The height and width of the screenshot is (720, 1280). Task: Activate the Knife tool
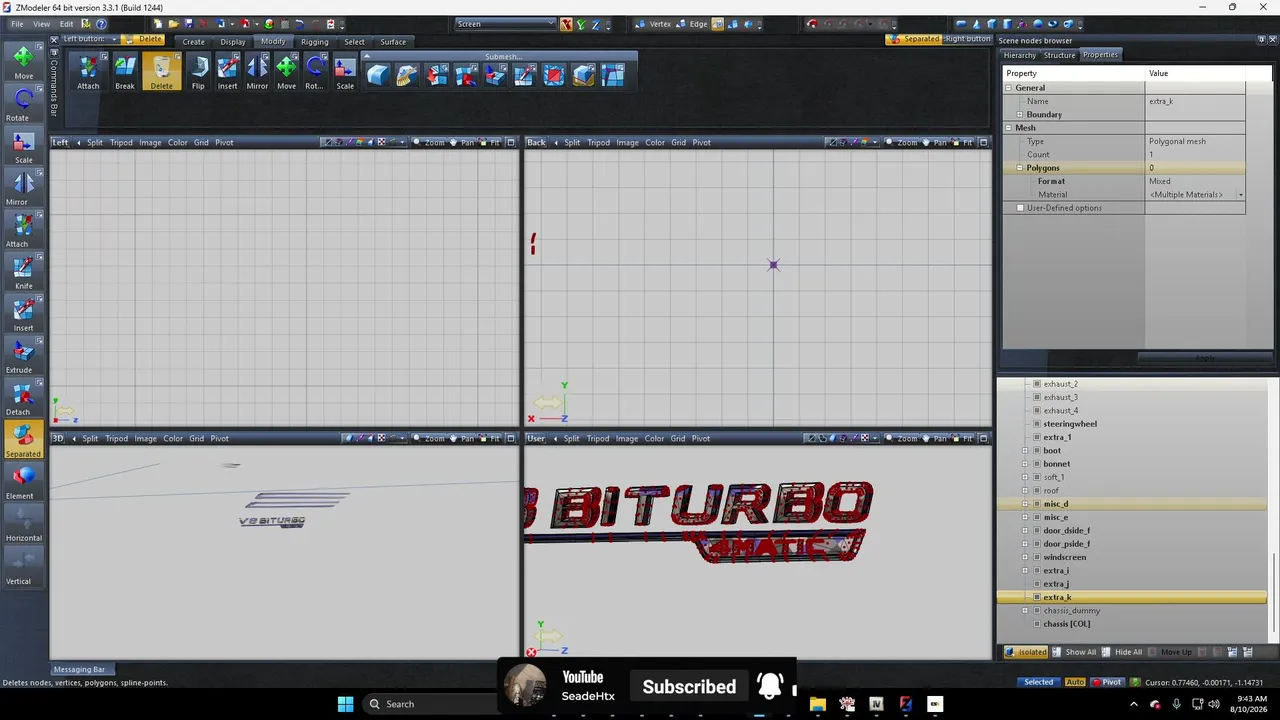pos(23,272)
